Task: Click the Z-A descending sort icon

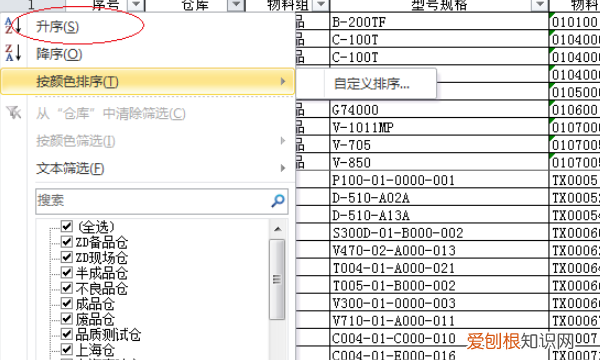Action: (x=13, y=53)
